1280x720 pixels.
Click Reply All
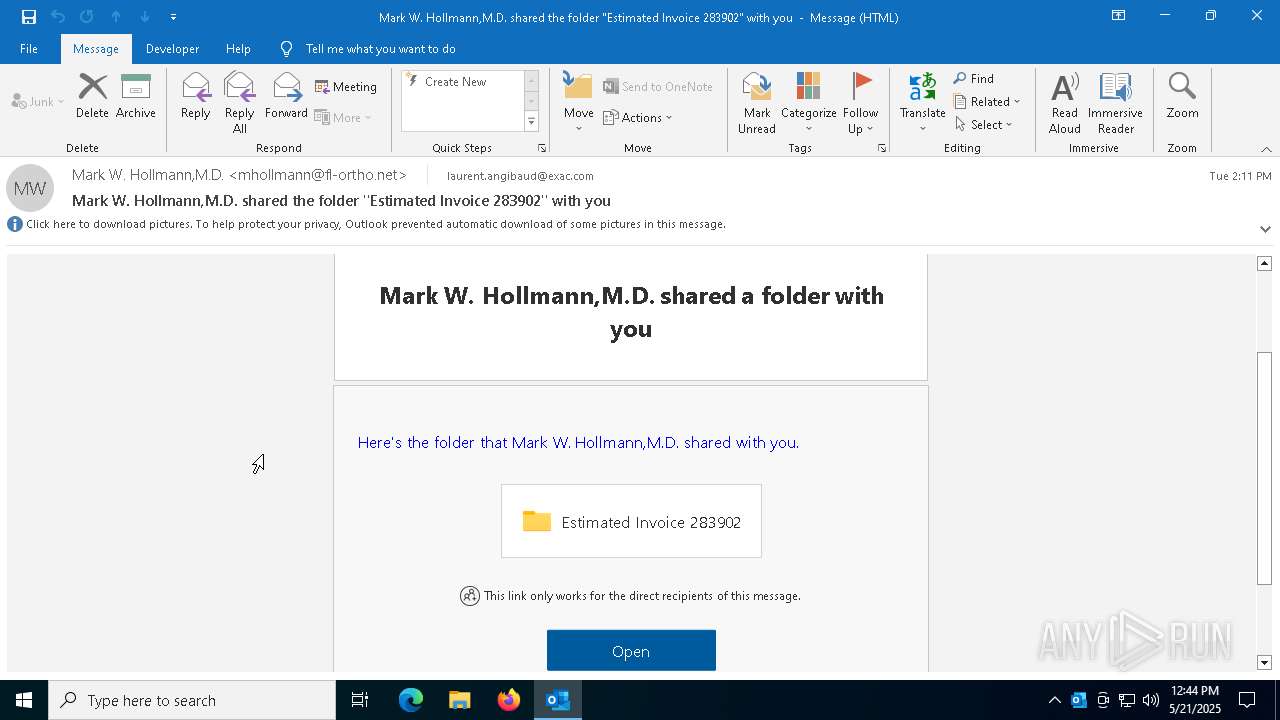tap(240, 103)
